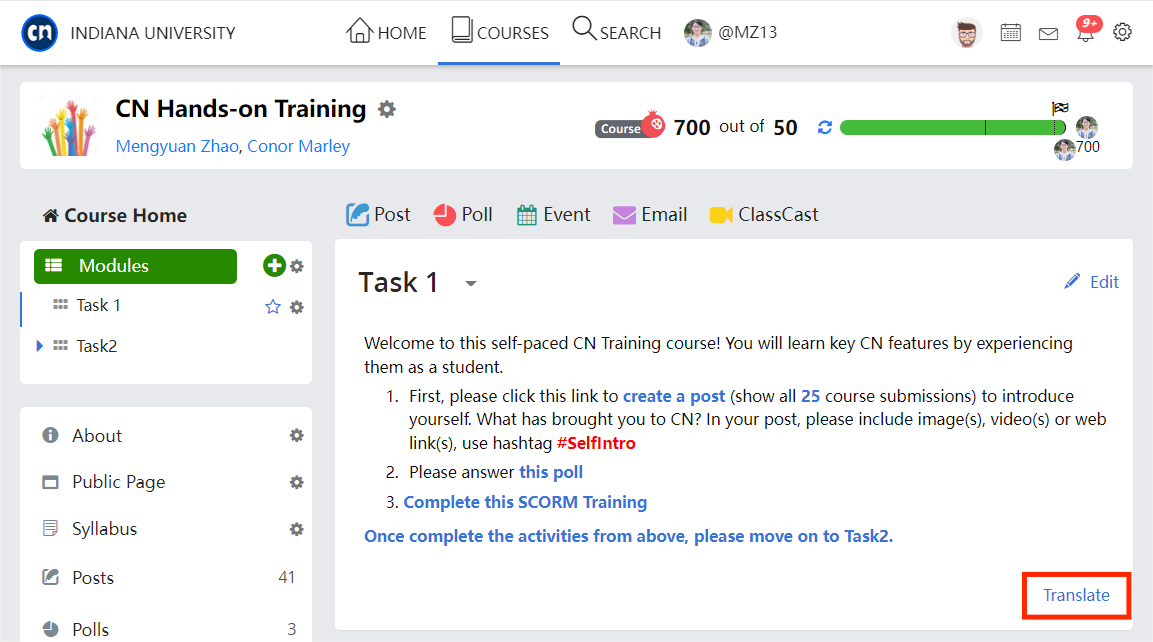Open the @MZ13 profile tab
The height and width of the screenshot is (642, 1153).
730,32
